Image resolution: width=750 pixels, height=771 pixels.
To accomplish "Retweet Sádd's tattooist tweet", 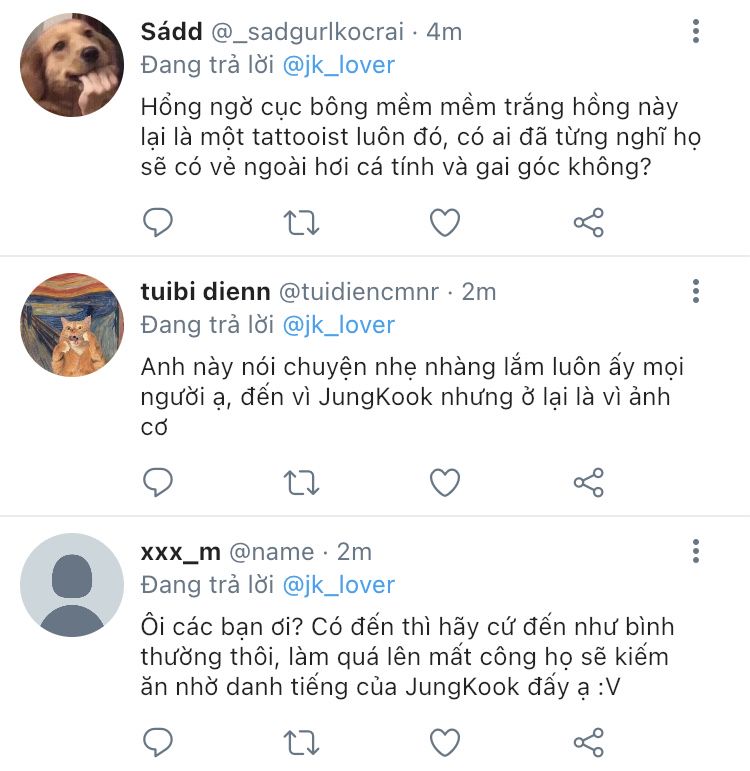I will pos(301,222).
